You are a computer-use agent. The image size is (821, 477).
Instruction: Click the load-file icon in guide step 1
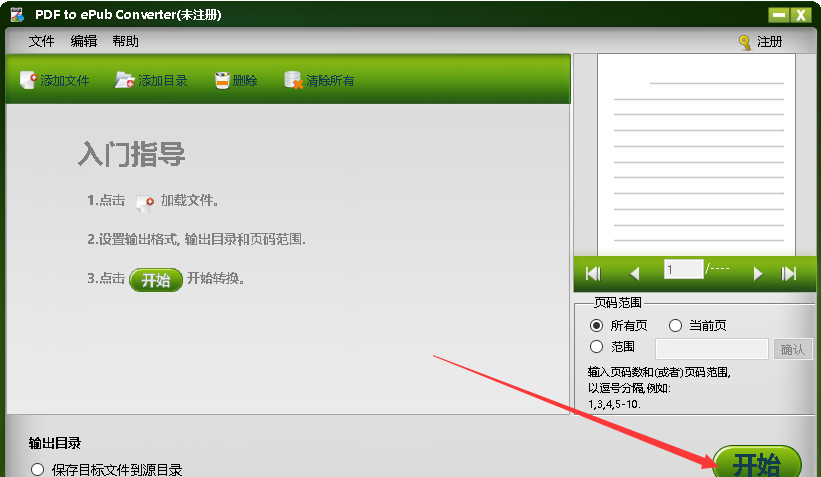tap(144, 203)
